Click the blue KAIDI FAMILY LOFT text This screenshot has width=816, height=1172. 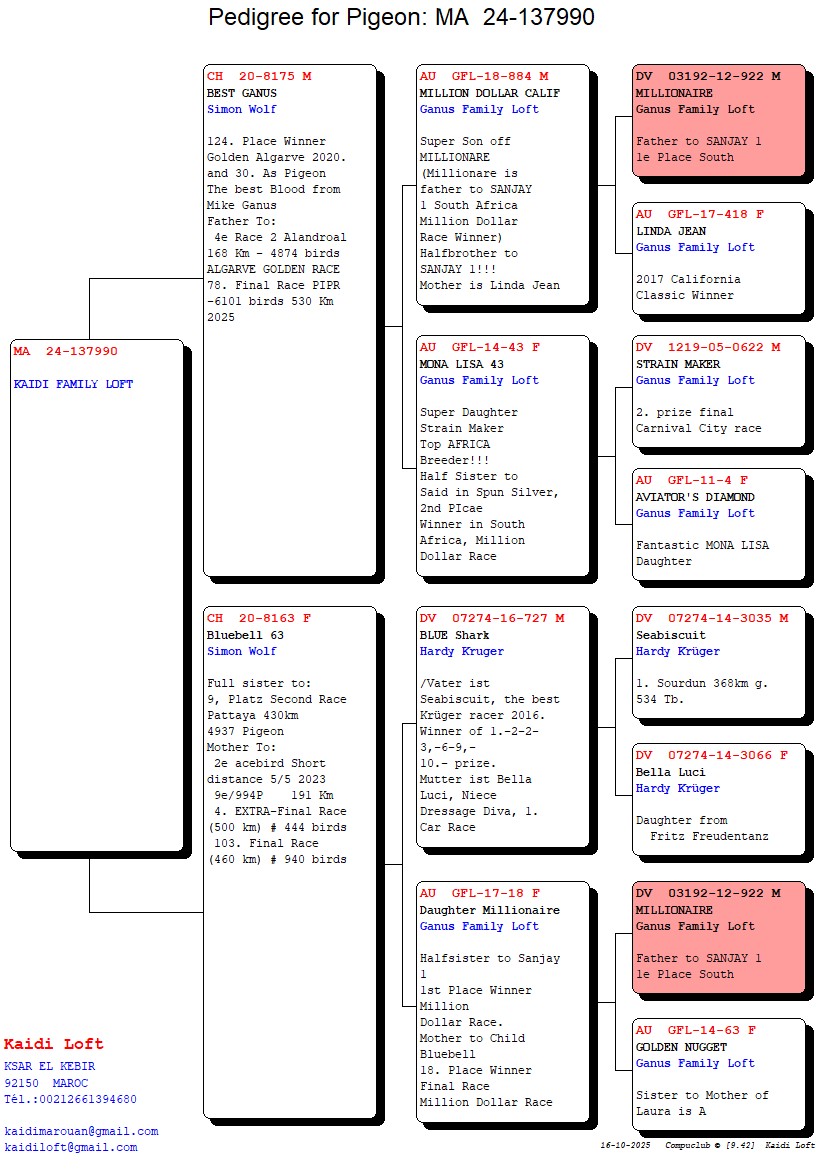(73, 384)
